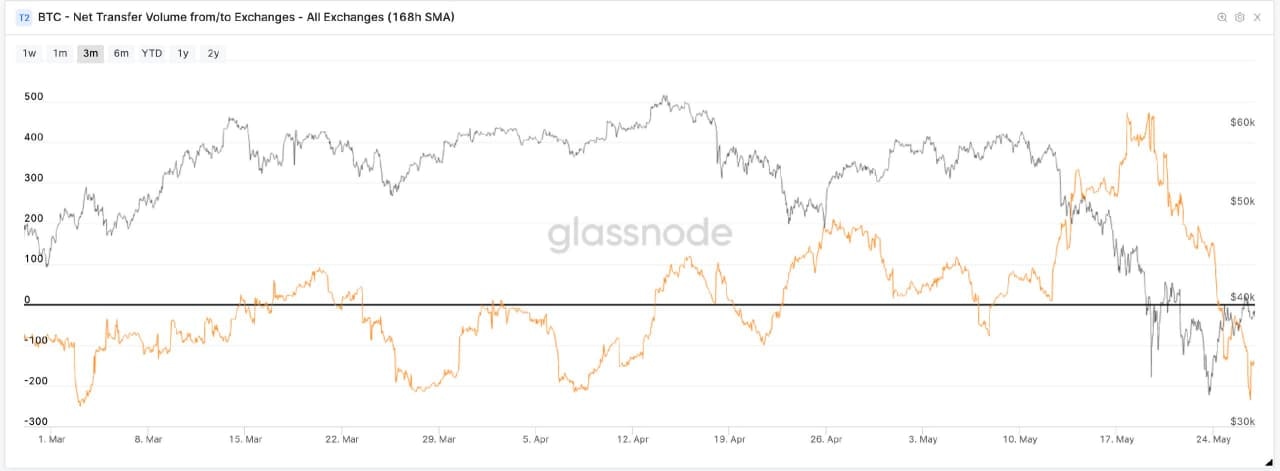The height and width of the screenshot is (471, 1280).
Task: Click the 500 volume axis label
Action: coord(33,97)
